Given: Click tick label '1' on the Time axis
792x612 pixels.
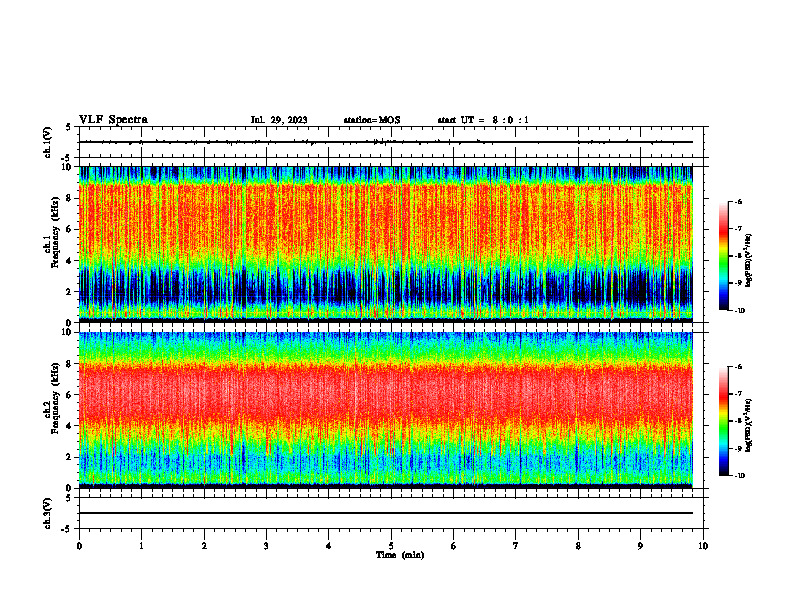Looking at the screenshot, I should (x=141, y=546).
